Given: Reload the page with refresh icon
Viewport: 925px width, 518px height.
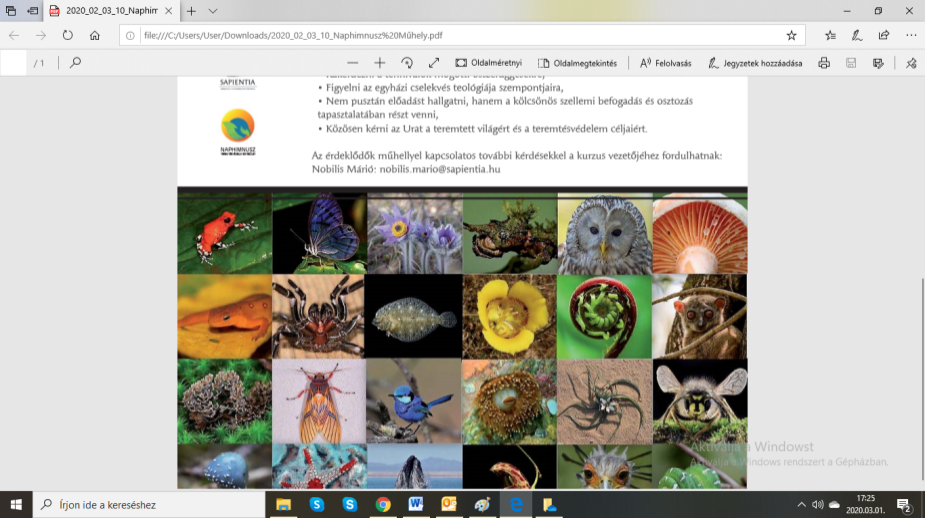Looking at the screenshot, I should click(x=68, y=35).
